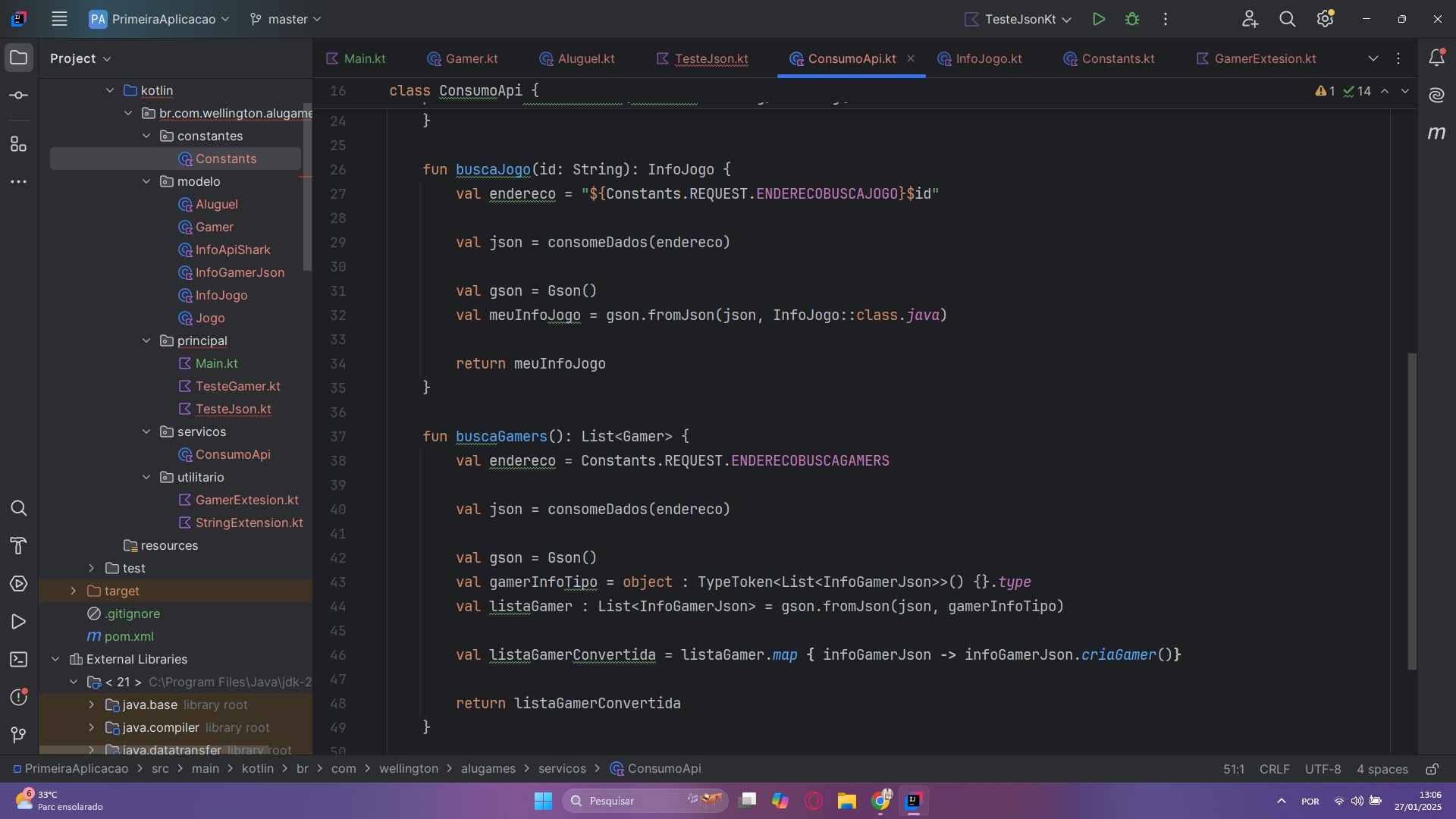Open the Commit tool window
The height and width of the screenshot is (819, 1456).
tap(19, 96)
